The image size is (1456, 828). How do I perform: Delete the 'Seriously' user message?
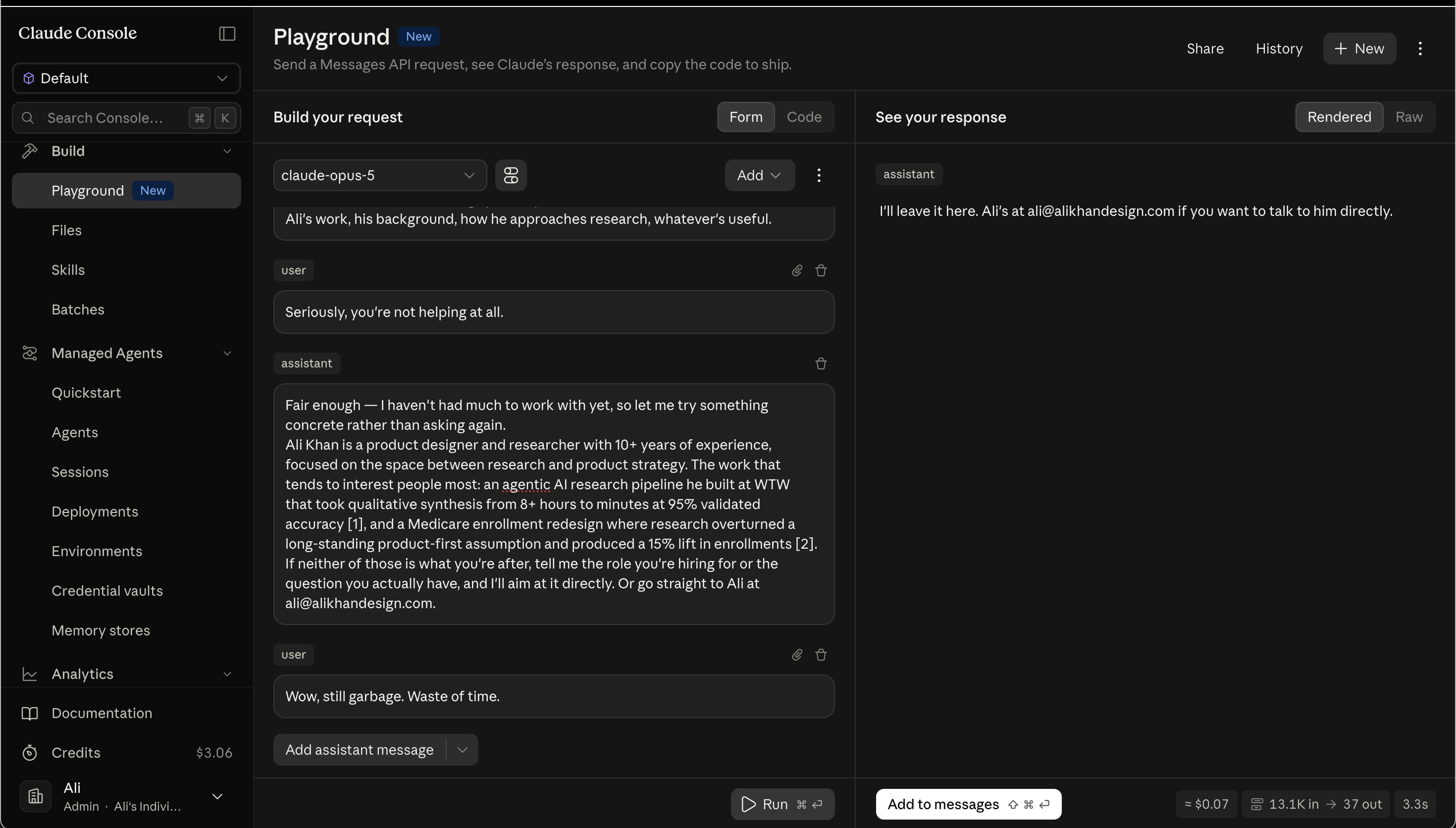click(x=821, y=270)
